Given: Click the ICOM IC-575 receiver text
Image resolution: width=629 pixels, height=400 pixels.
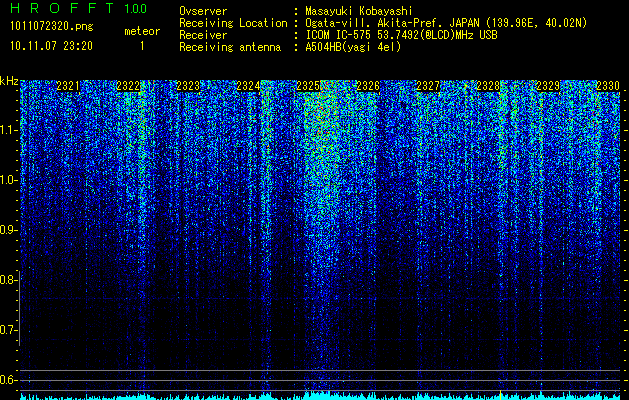Looking at the screenshot, I should (401, 35).
